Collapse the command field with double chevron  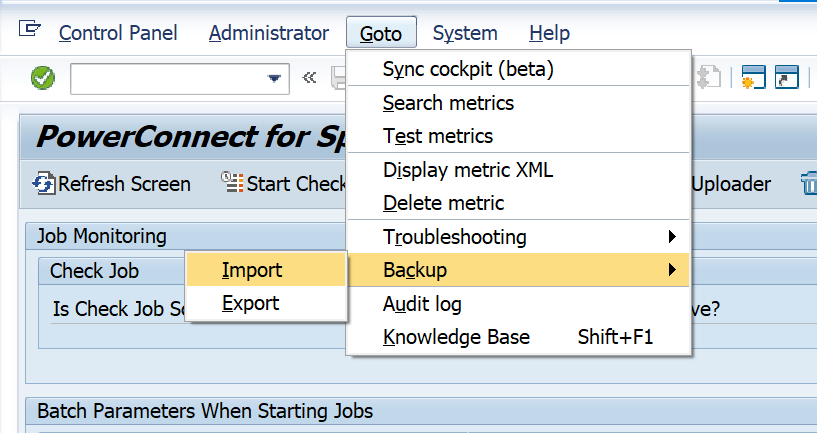point(309,78)
